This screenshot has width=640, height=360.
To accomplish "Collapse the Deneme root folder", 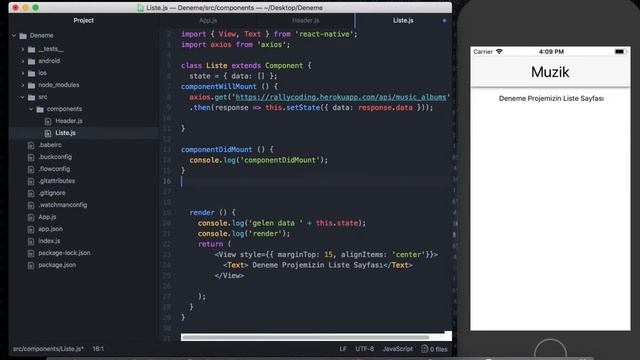I will (x=14, y=36).
